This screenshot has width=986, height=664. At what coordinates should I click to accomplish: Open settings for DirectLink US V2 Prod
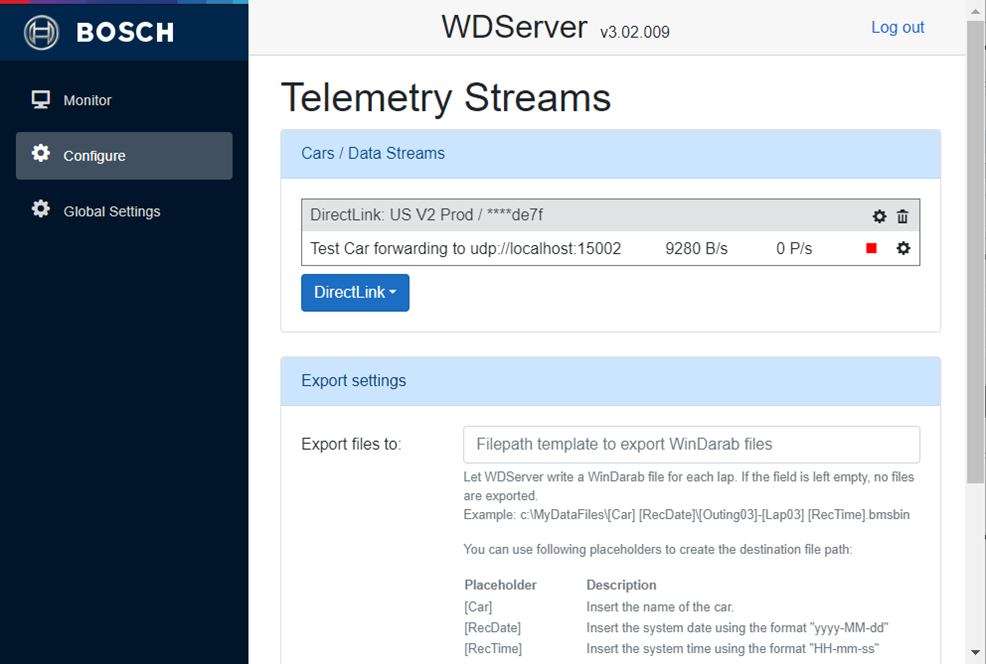click(x=879, y=216)
